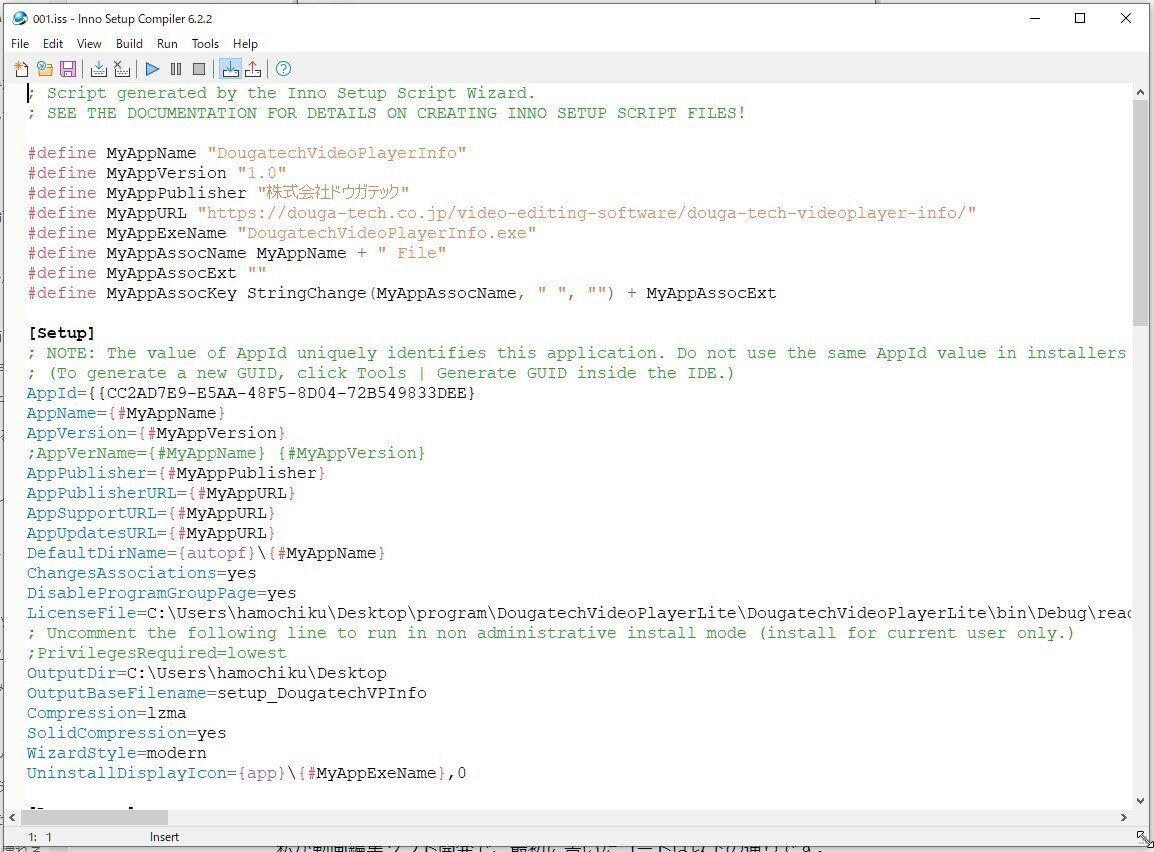Screen dimensions: 1154x852
Task: Click the "#define MyAppAssocKey" line
Action: point(402,293)
